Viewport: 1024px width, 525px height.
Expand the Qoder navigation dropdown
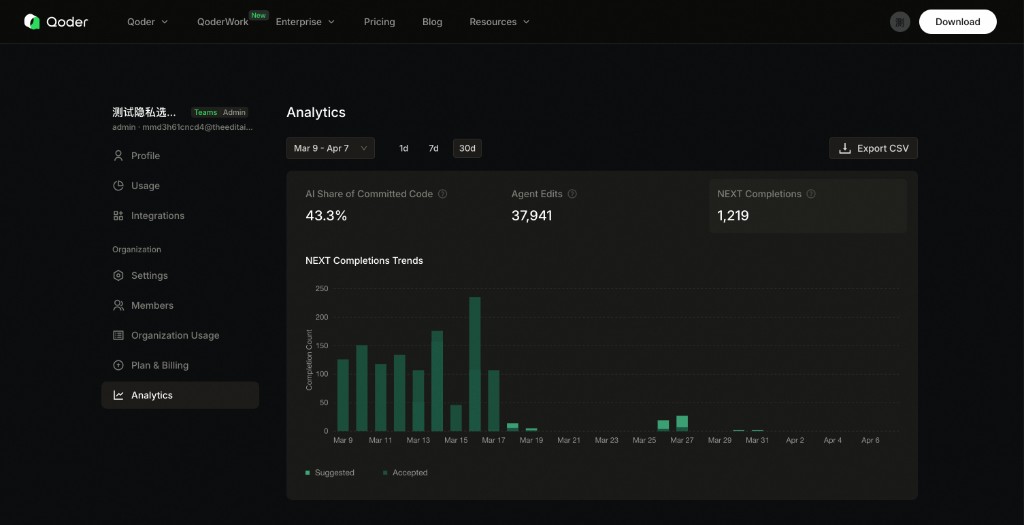[148, 22]
